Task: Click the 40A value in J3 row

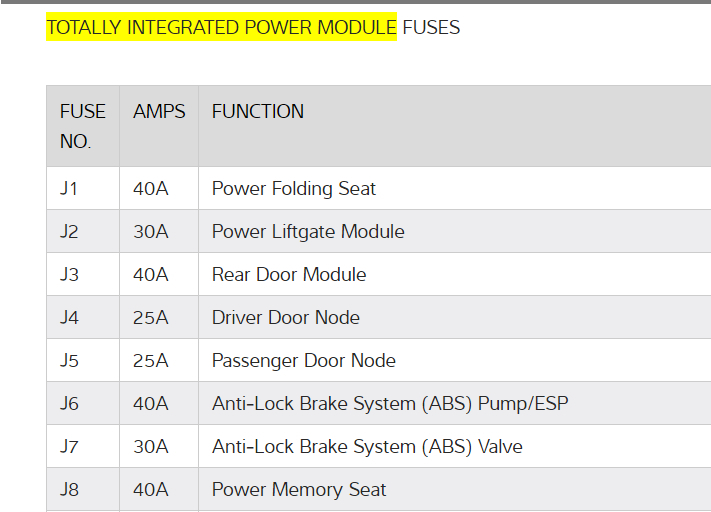Action: [151, 274]
